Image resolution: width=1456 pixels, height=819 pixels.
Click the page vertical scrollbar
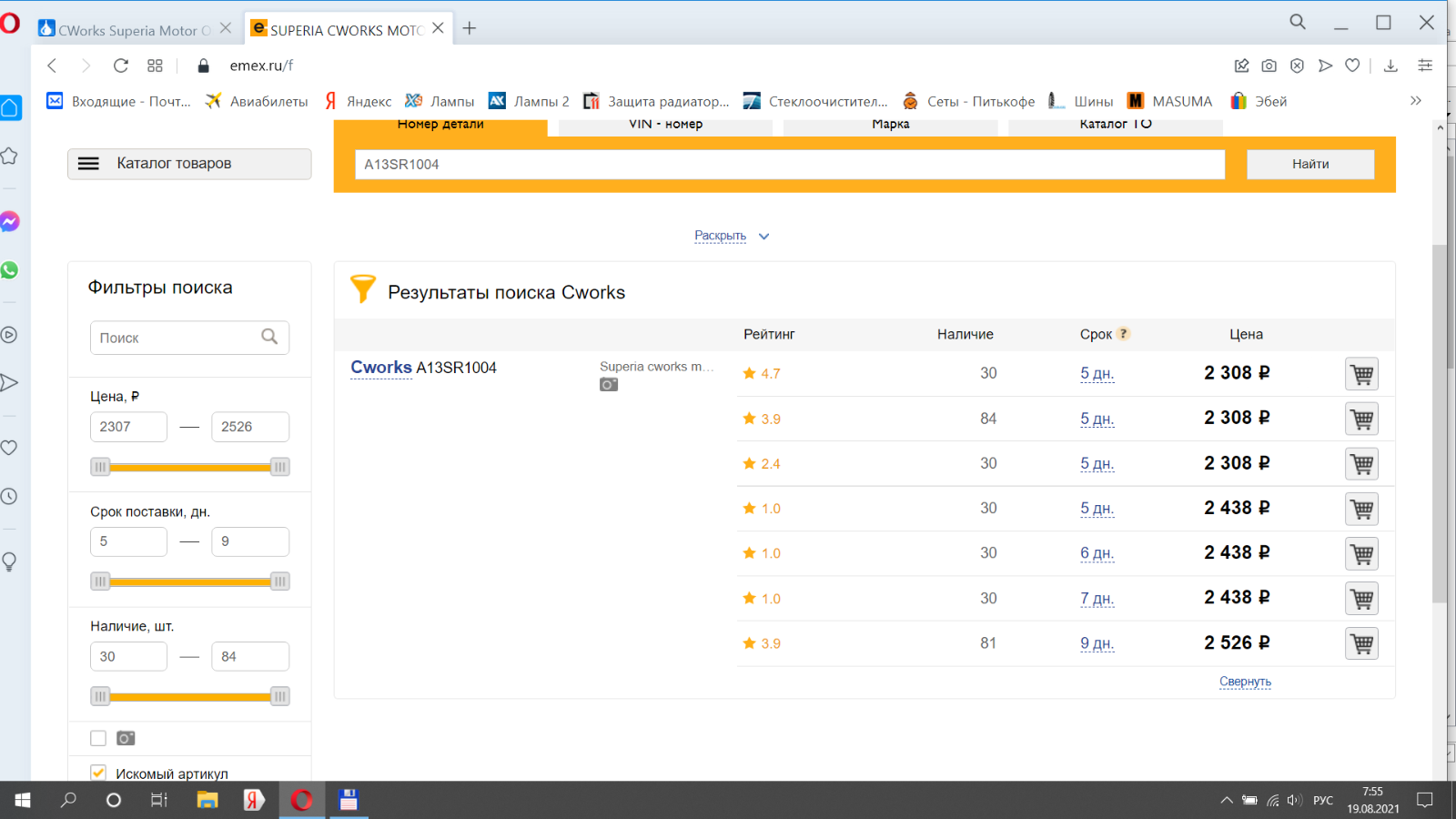[1439, 423]
